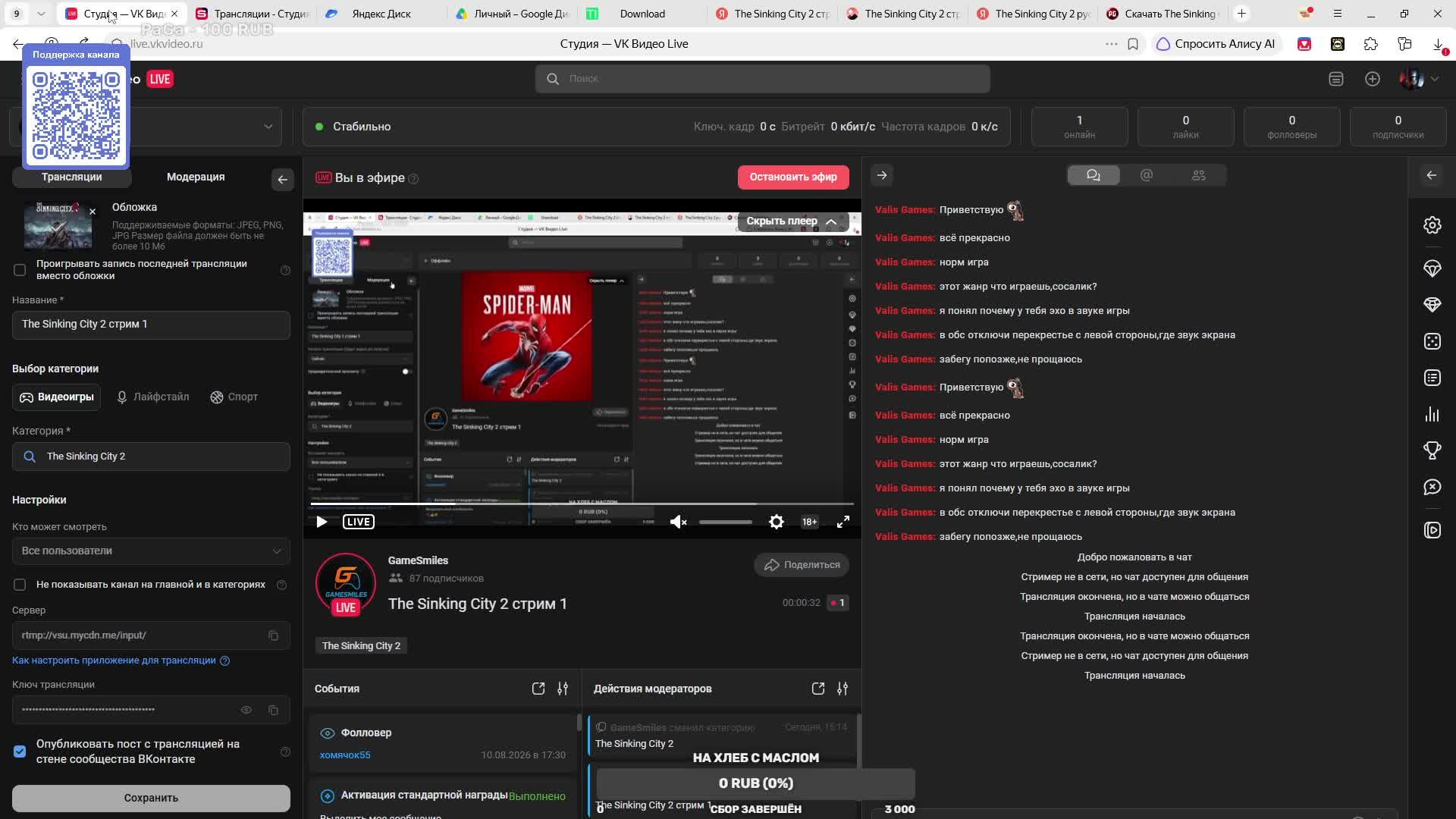
Task: Open the notifications list icon in header
Action: pos(1335,79)
